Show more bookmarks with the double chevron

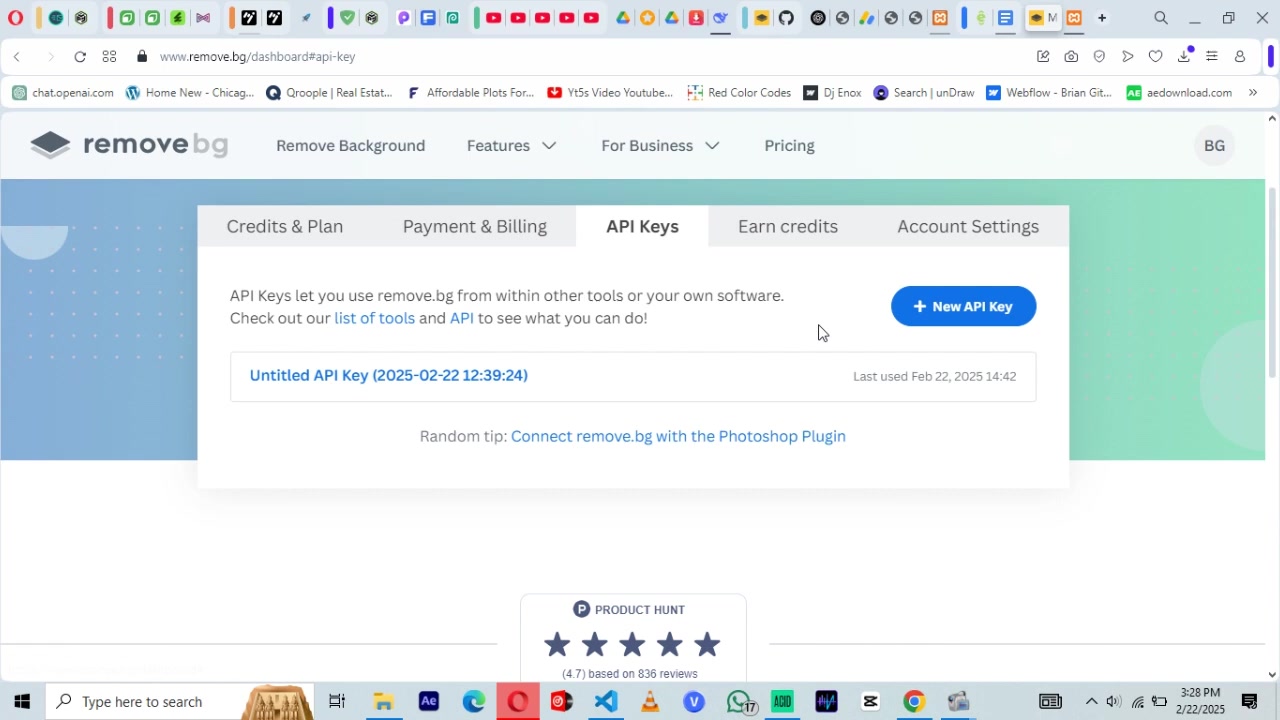tap(1253, 93)
